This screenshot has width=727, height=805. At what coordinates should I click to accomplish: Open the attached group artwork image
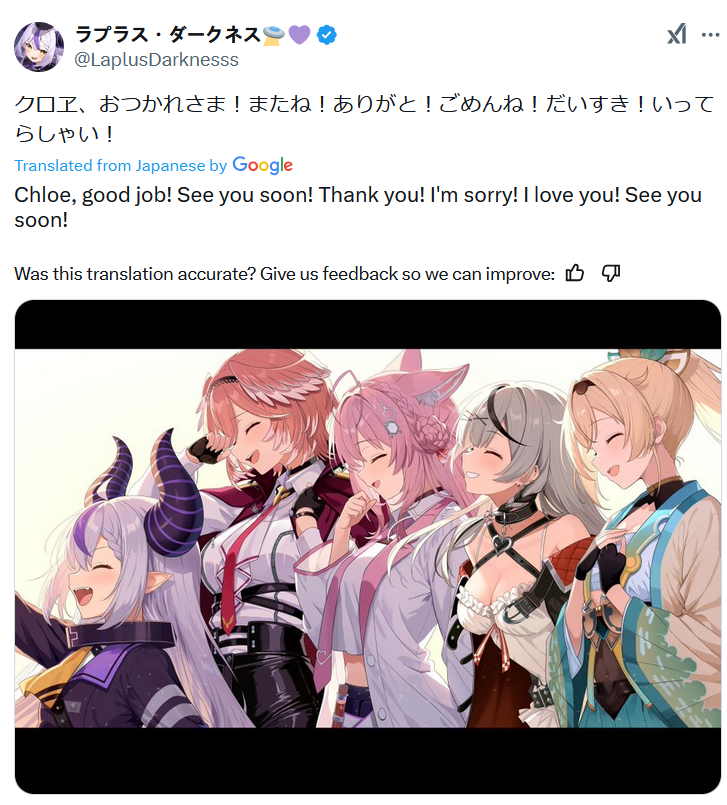tap(368, 547)
